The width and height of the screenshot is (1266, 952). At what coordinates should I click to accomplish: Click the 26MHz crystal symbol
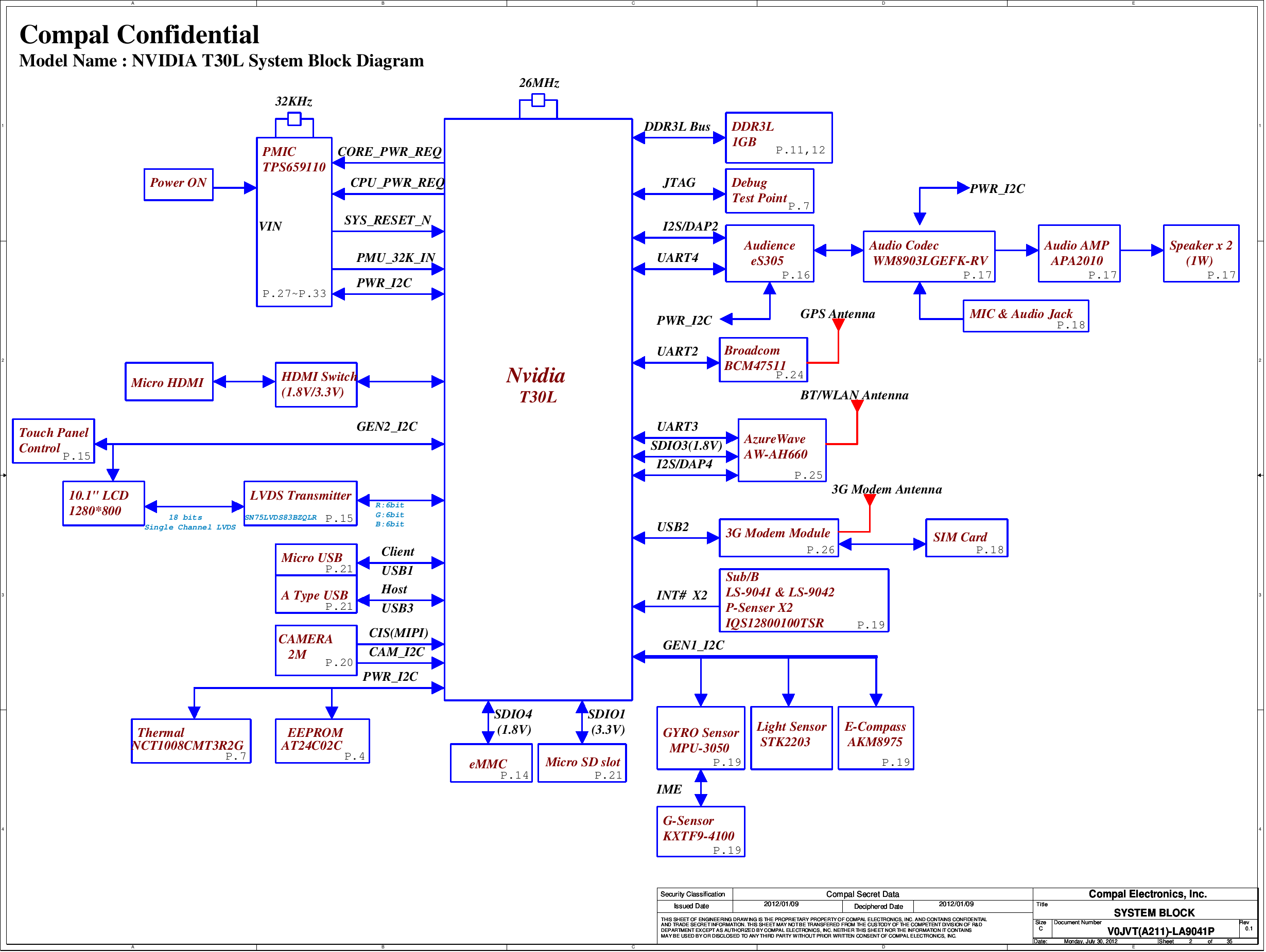click(538, 101)
